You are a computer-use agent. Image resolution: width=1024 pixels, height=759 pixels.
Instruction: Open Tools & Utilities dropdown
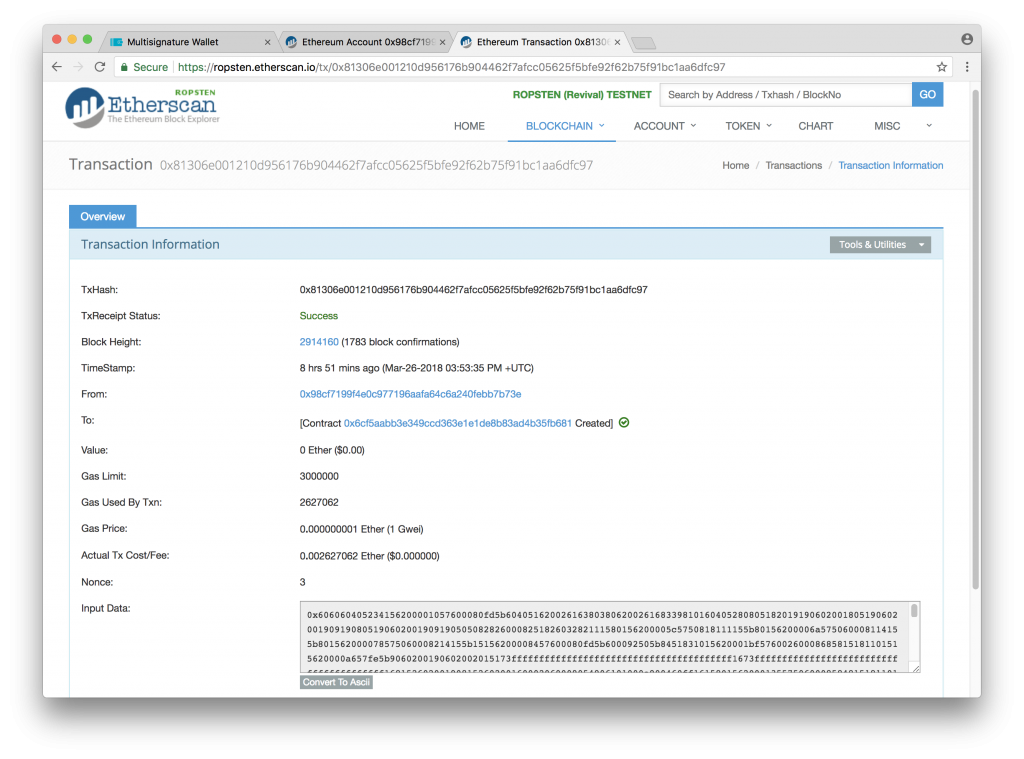880,245
